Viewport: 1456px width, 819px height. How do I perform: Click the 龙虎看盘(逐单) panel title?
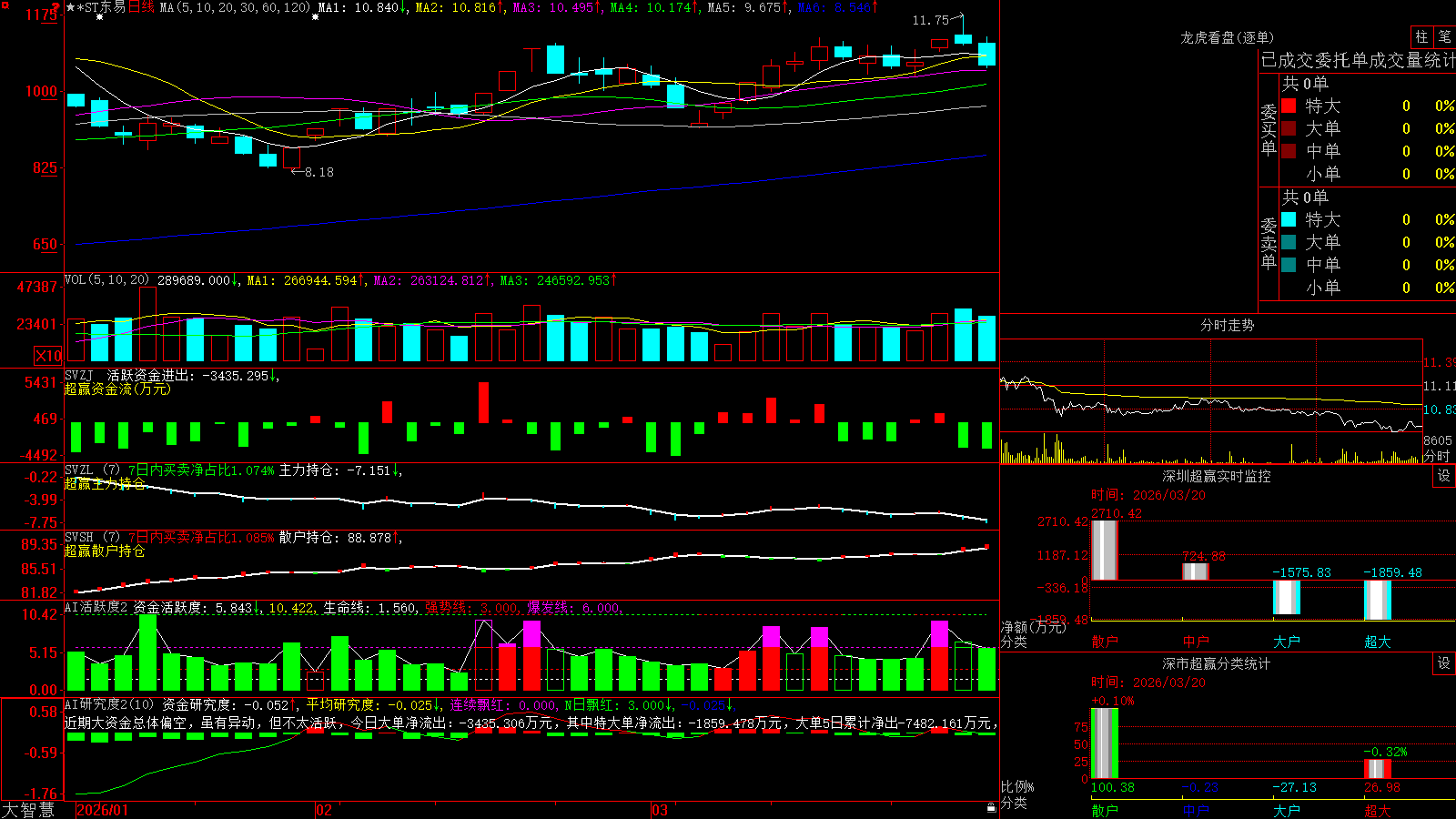[x=1227, y=37]
